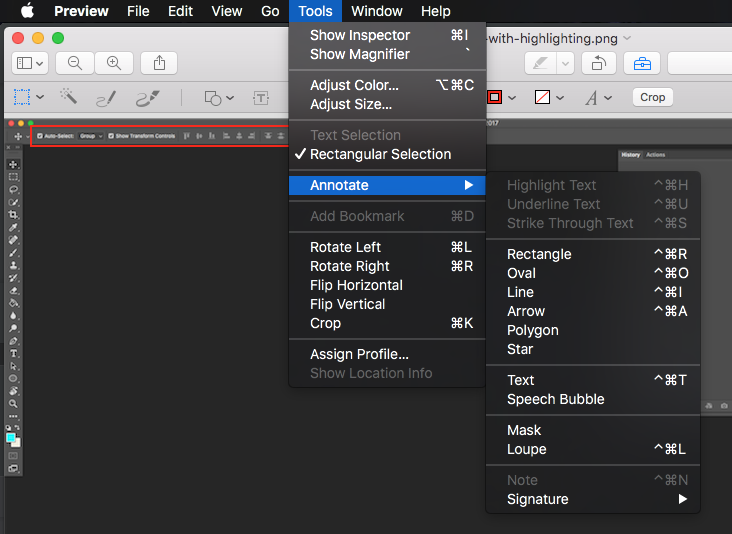The width and height of the screenshot is (732, 534).
Task: Open the Highlight pen dropdown arrow
Action: pyautogui.click(x=565, y=63)
